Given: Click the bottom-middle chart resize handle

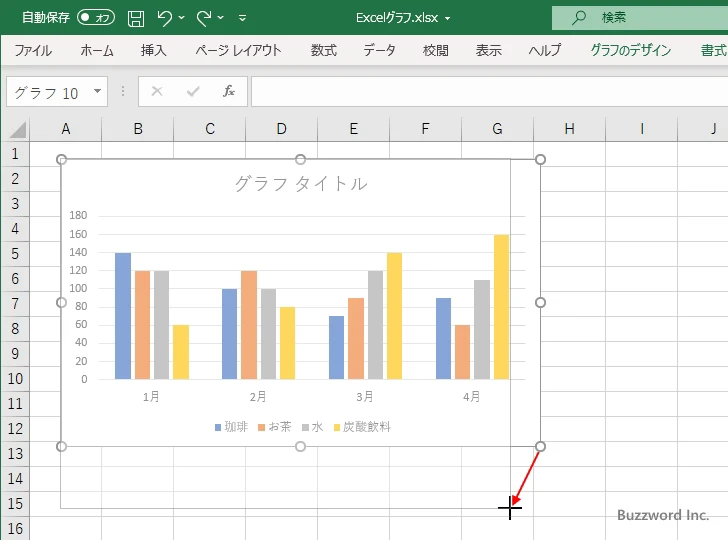Looking at the screenshot, I should click(x=300, y=447).
